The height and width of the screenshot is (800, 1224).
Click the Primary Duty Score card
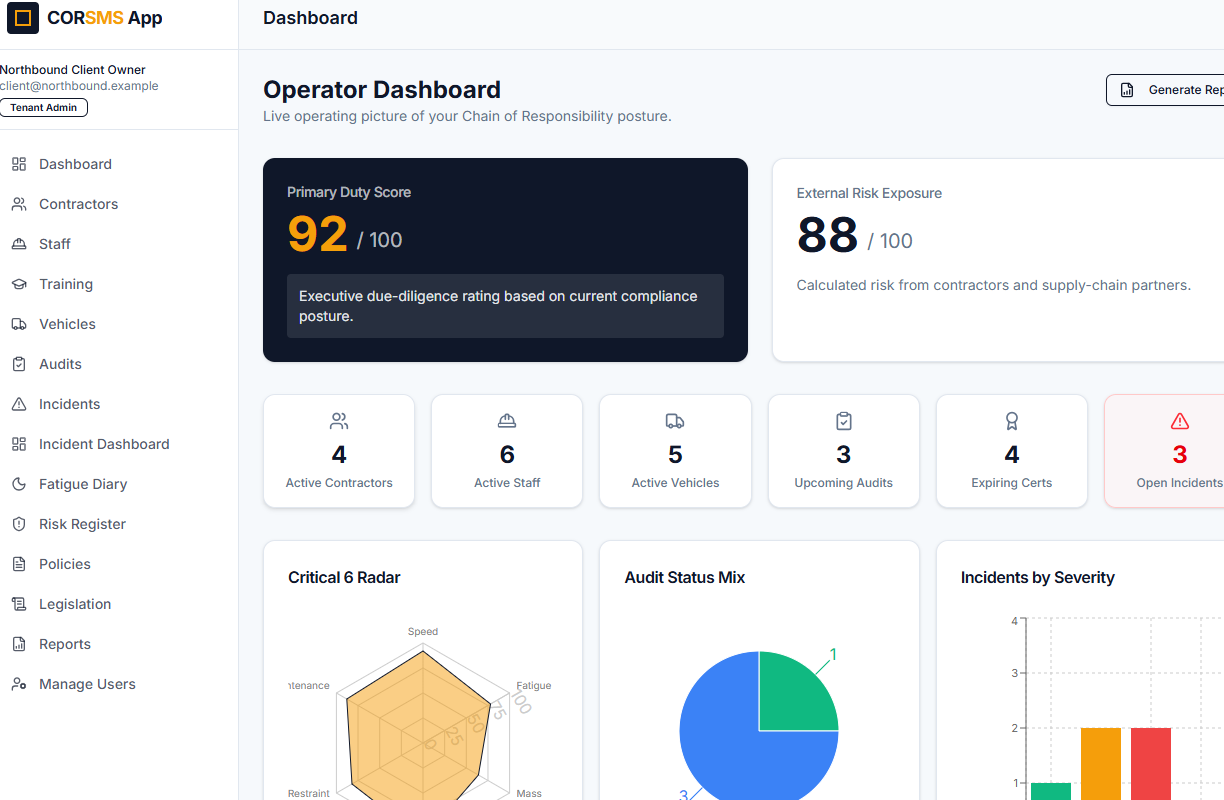(505, 260)
